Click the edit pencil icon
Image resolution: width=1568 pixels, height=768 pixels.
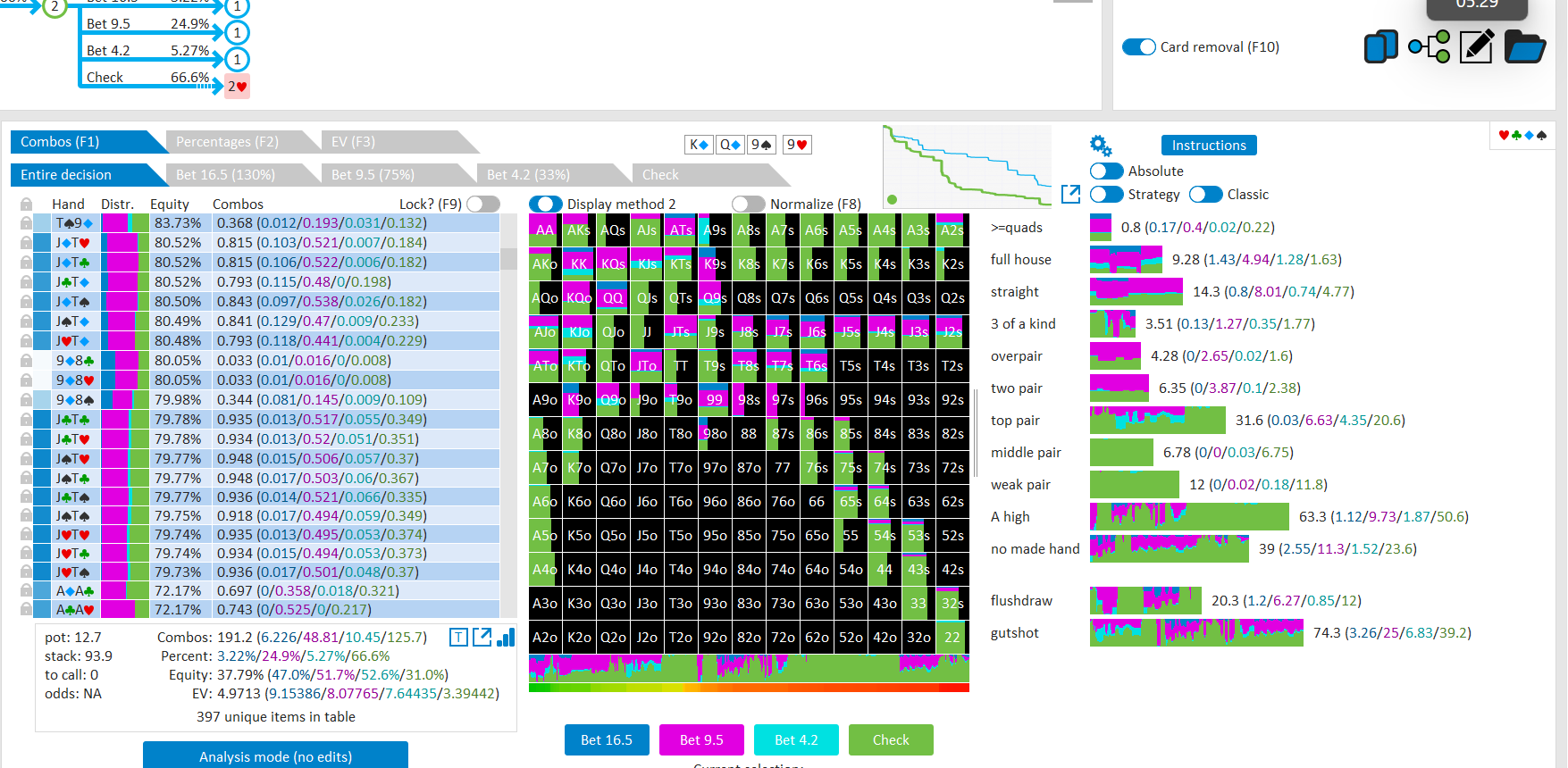[x=1476, y=46]
